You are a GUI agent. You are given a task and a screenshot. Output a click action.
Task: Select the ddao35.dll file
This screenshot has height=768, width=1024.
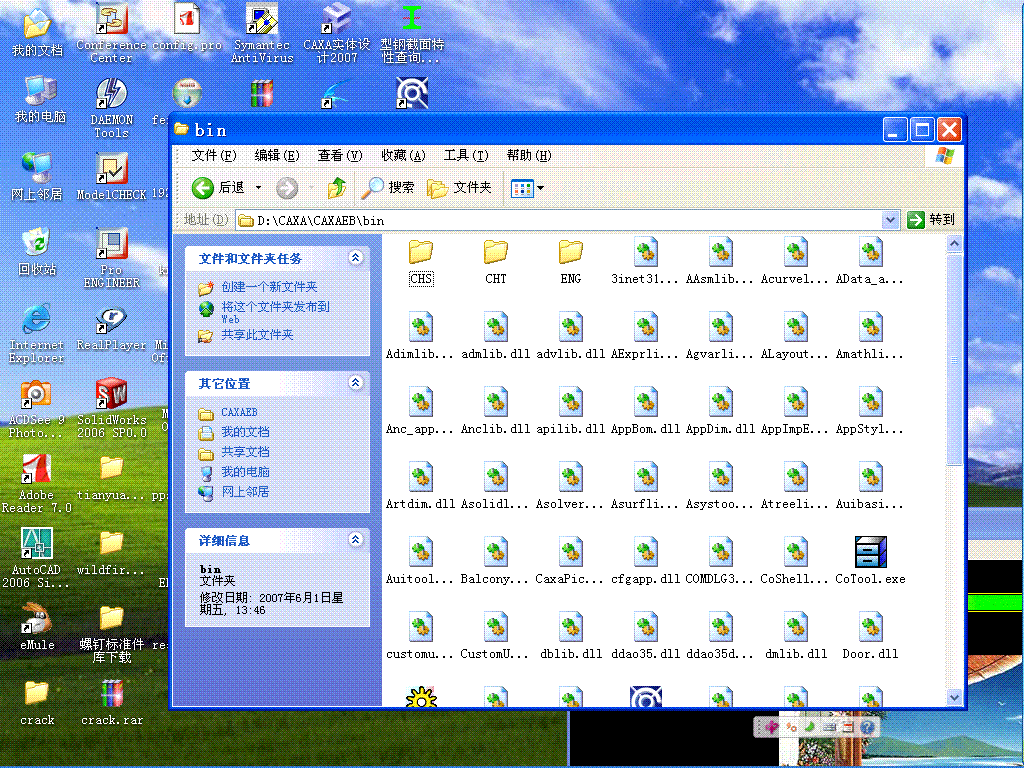tap(646, 638)
